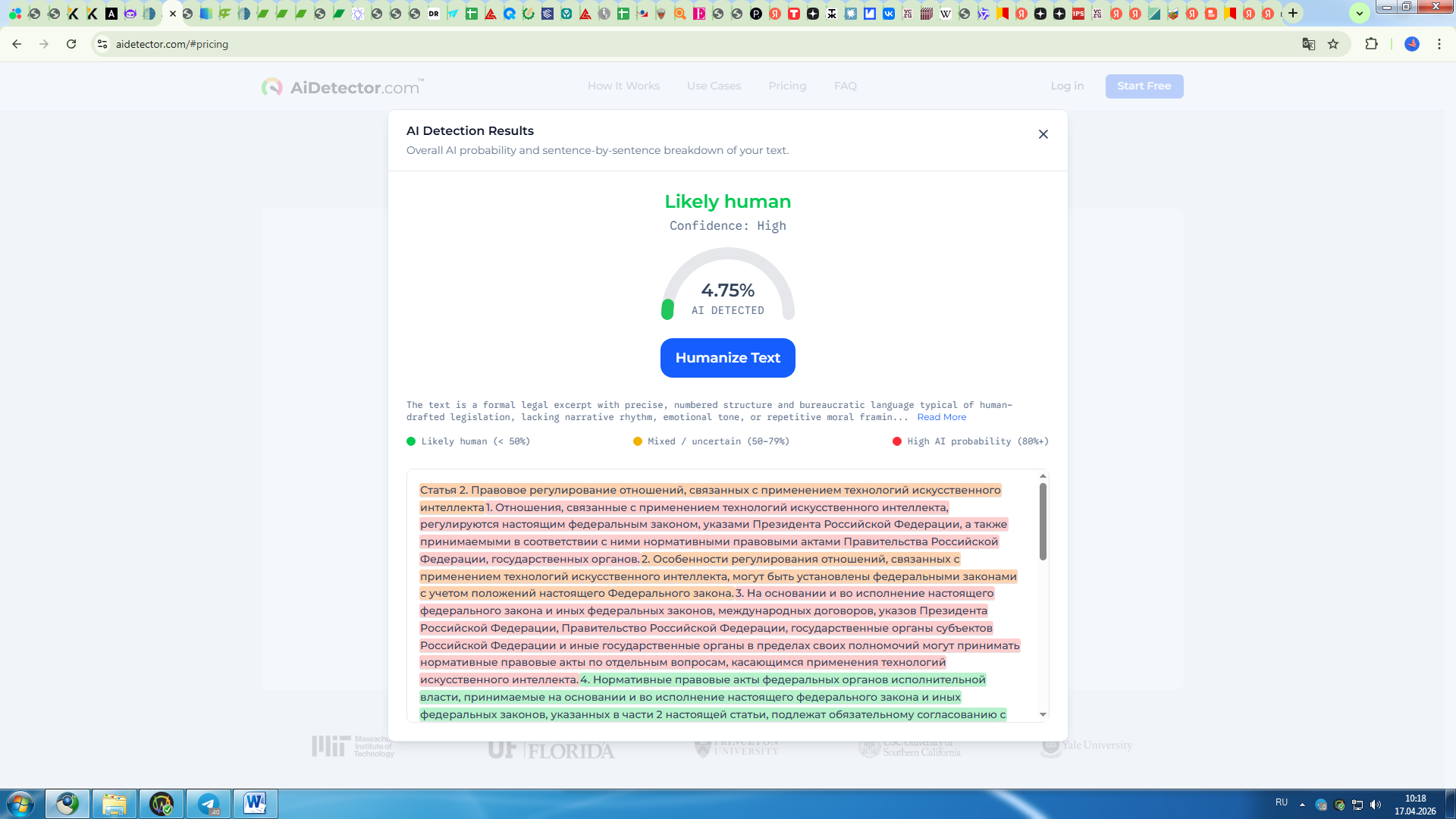Click the scrollbar down arrow in results text
The image size is (1456, 819).
click(x=1043, y=714)
